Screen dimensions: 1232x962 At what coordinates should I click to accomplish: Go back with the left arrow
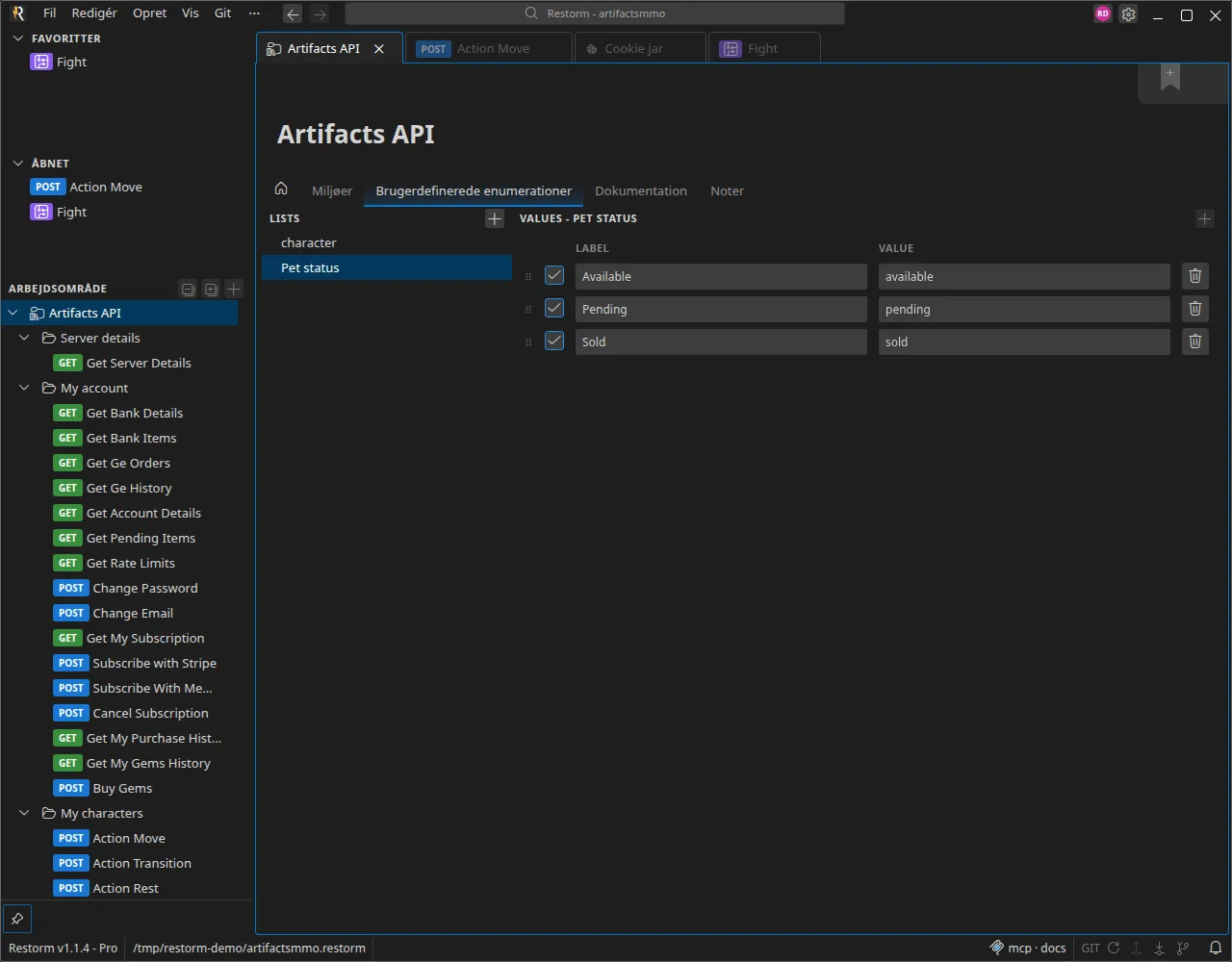pos(293,13)
